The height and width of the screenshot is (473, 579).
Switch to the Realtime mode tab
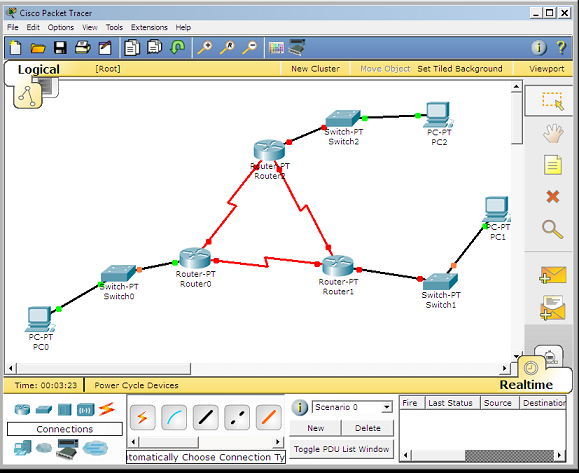(x=526, y=385)
